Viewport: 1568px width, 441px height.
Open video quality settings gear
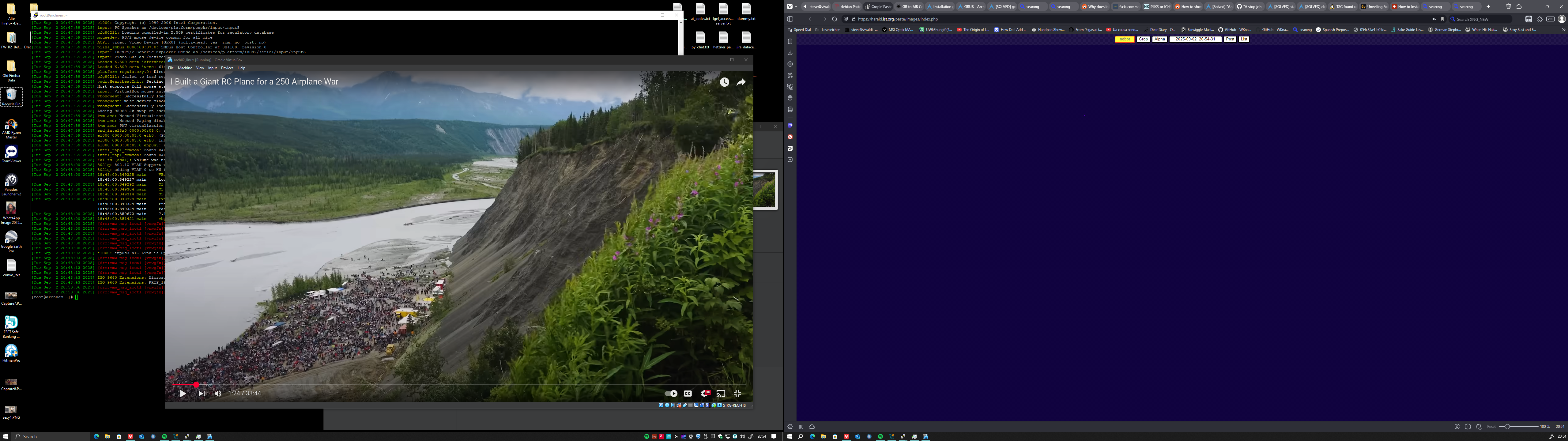click(x=705, y=394)
